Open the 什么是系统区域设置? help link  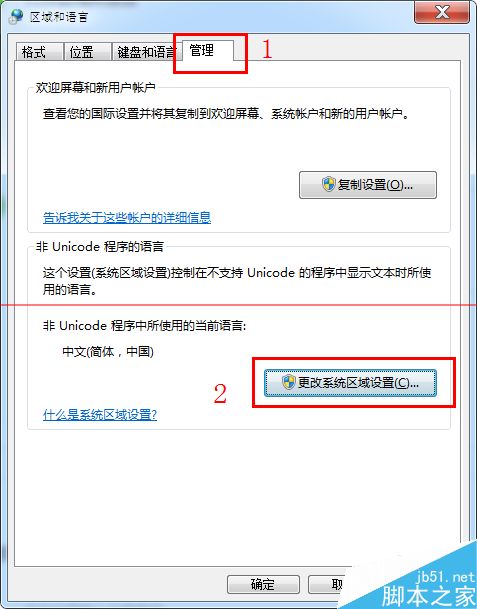(100, 415)
